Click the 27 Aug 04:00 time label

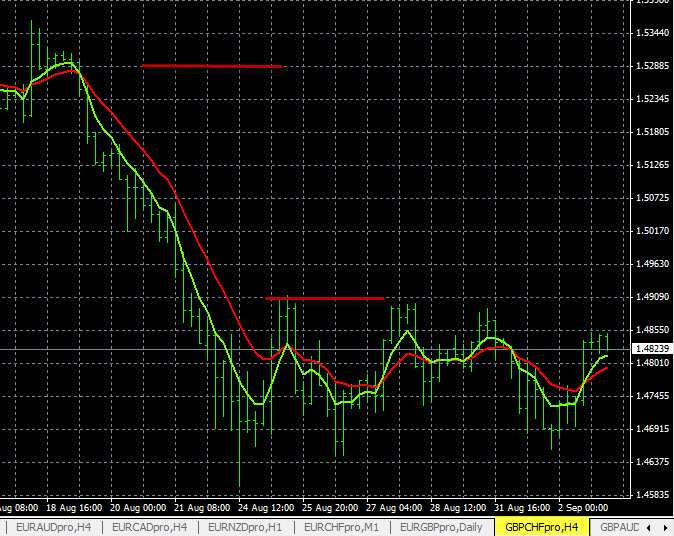coord(394,508)
